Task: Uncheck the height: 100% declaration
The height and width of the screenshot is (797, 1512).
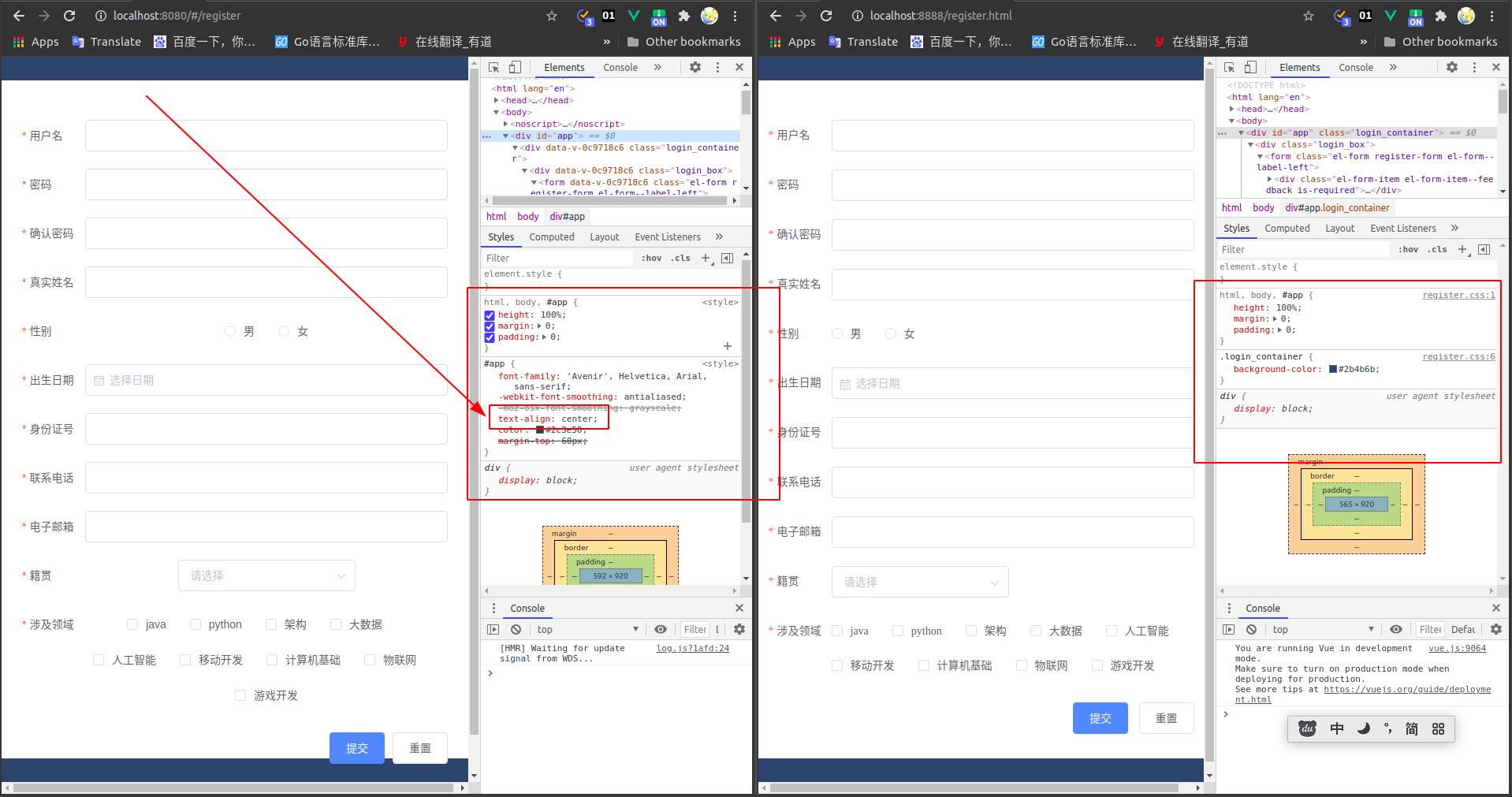Action: (x=490, y=315)
